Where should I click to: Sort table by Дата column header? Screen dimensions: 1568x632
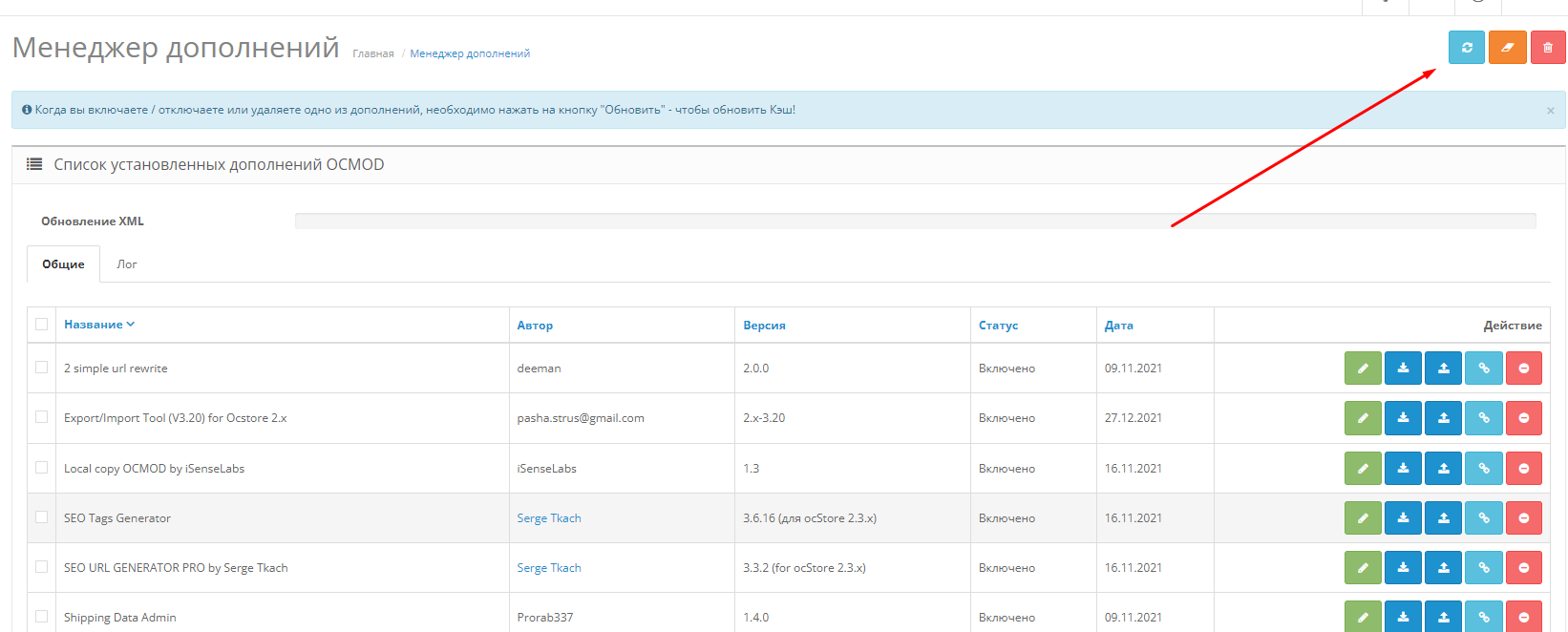[1118, 326]
